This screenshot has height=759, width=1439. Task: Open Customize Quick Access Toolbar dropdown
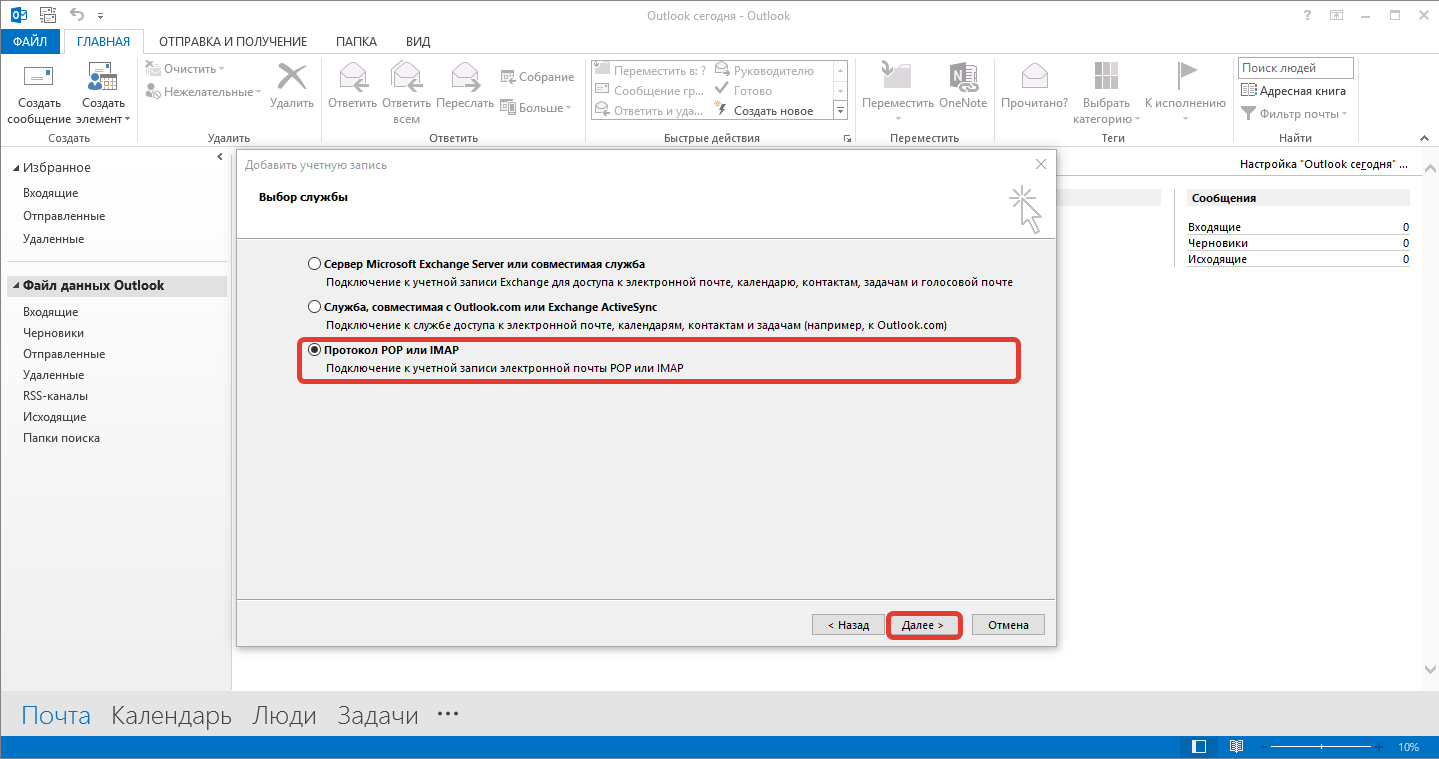click(100, 17)
